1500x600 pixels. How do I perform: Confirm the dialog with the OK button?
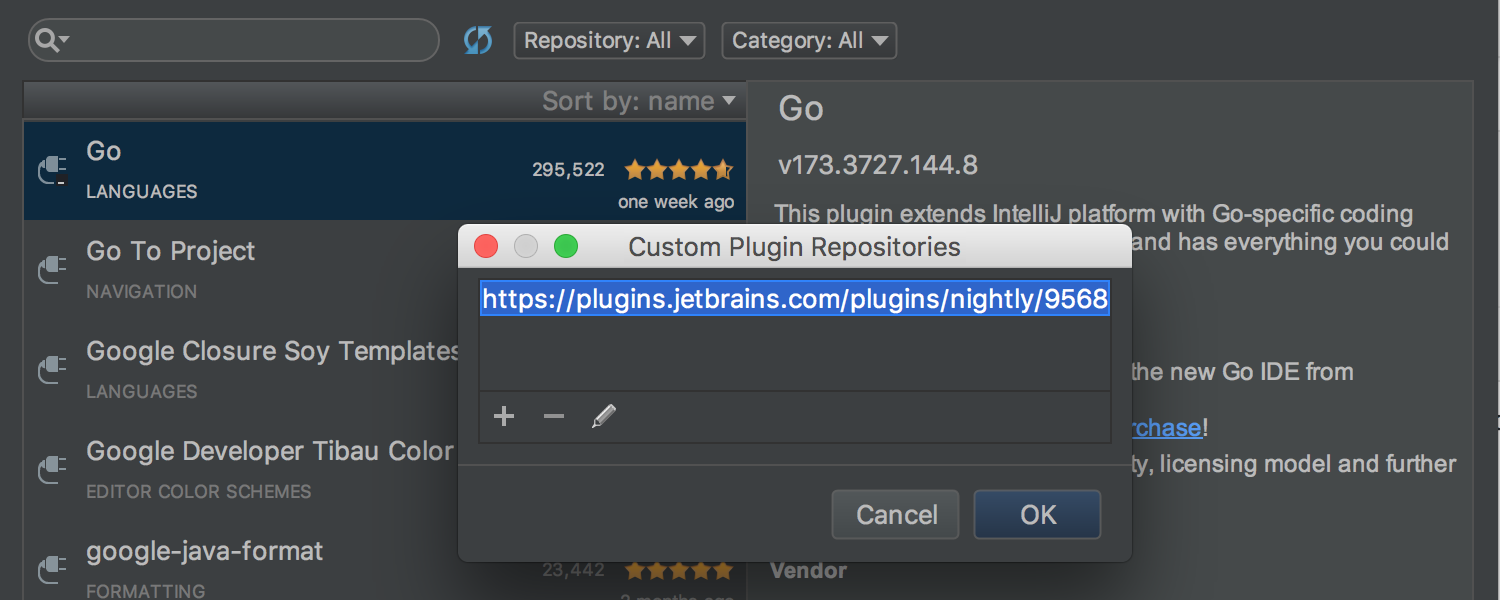1038,514
